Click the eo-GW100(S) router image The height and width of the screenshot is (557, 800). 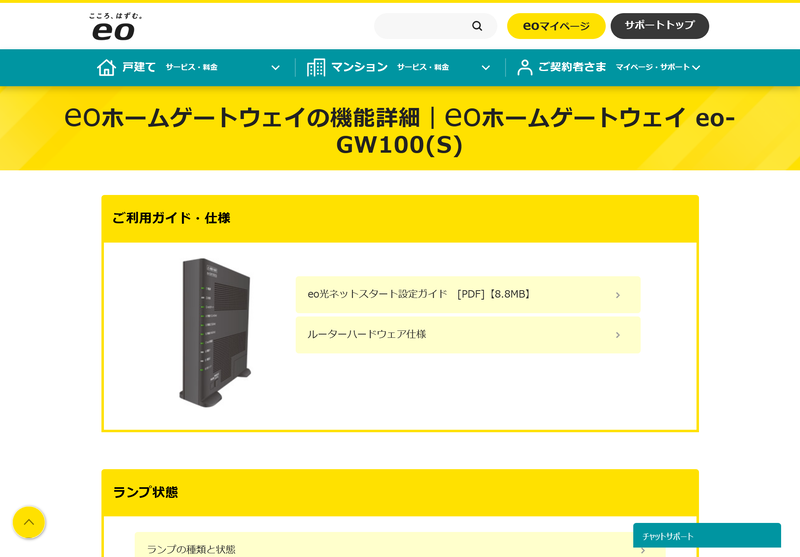tap(215, 332)
